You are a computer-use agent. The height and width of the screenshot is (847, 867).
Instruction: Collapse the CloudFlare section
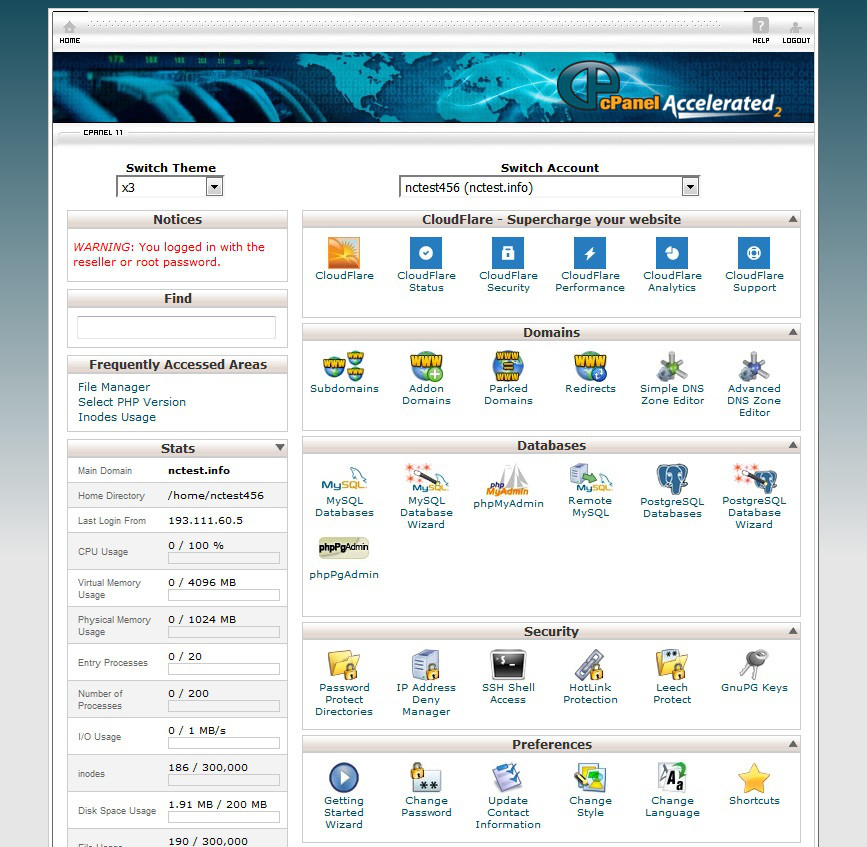[792, 219]
